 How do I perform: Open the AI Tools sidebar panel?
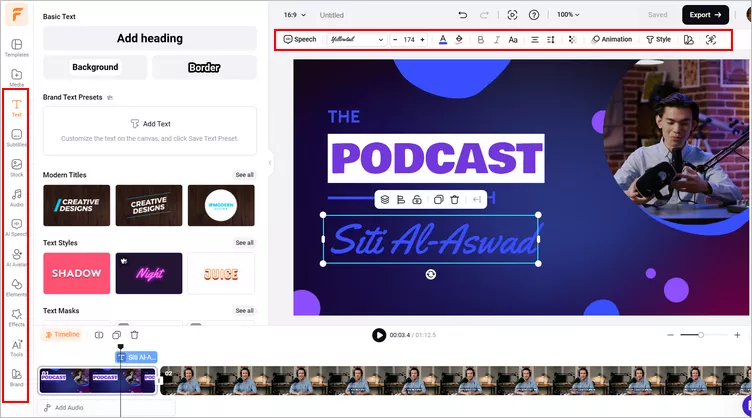(16, 348)
